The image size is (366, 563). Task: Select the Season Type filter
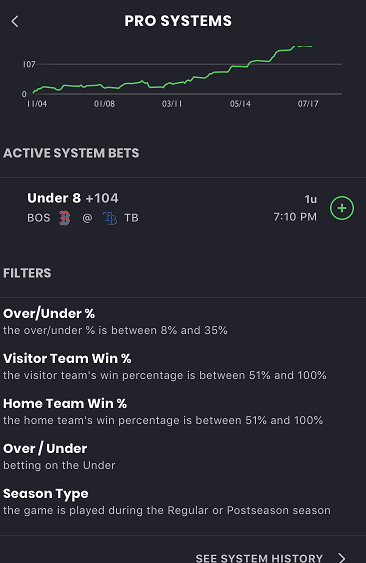pyautogui.click(x=167, y=502)
